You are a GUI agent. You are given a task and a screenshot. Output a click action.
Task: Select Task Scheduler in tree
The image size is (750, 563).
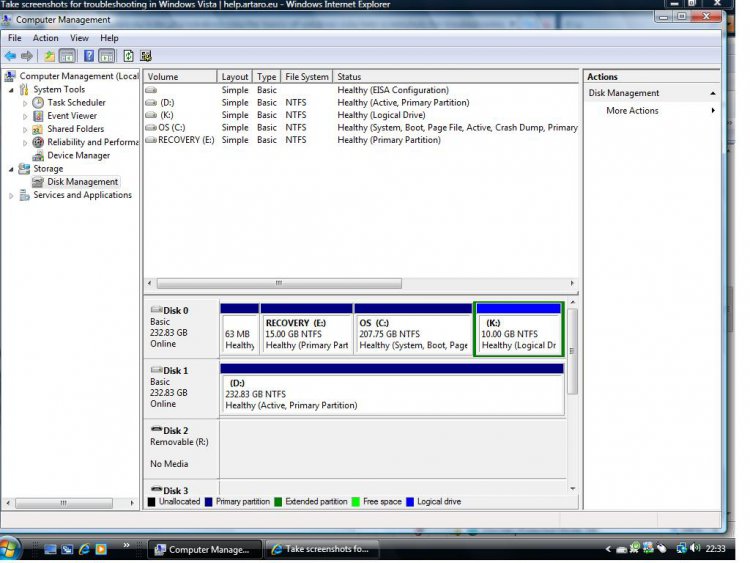[x=76, y=102]
